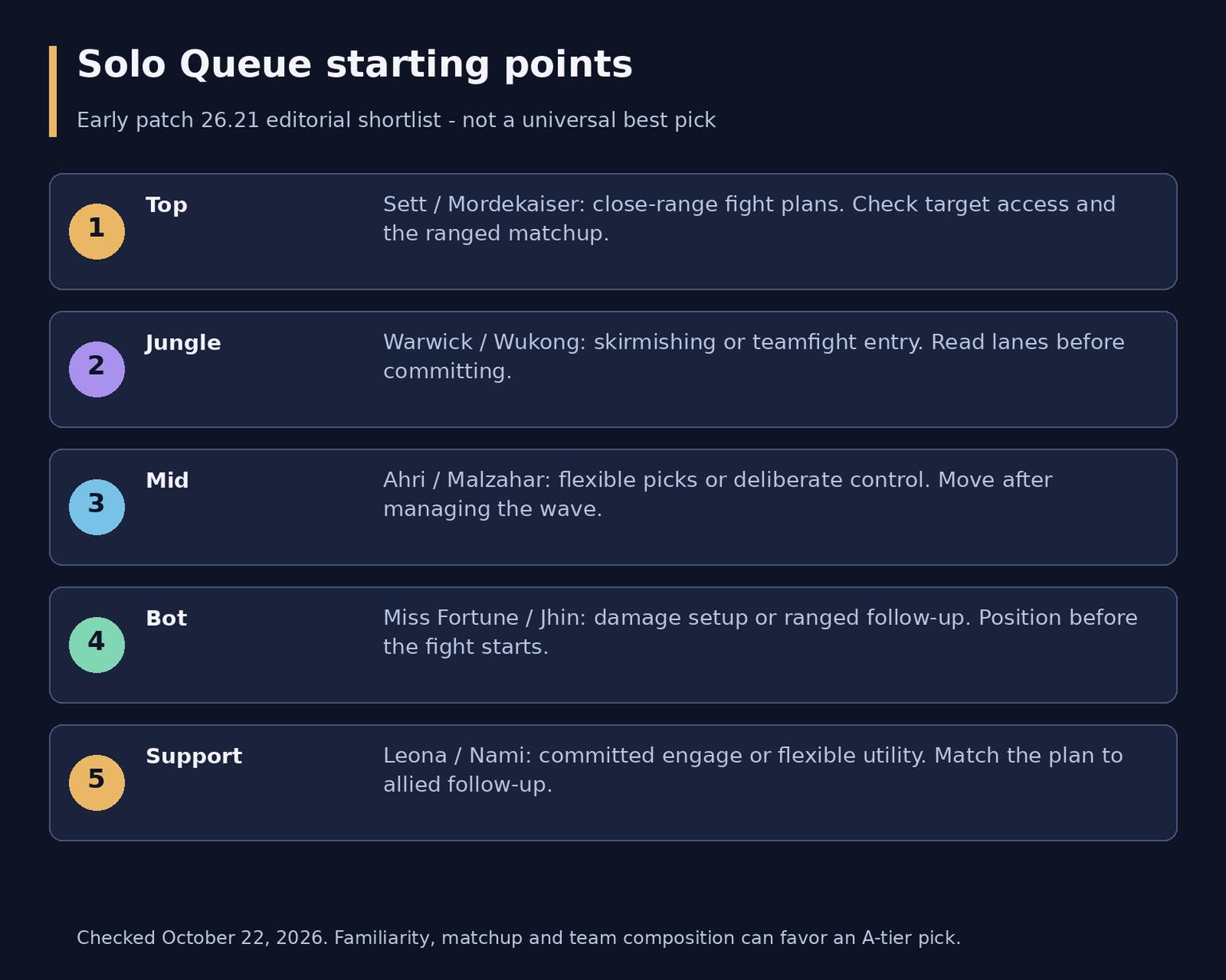
Task: Select the Bot role label
Action: click(166, 618)
